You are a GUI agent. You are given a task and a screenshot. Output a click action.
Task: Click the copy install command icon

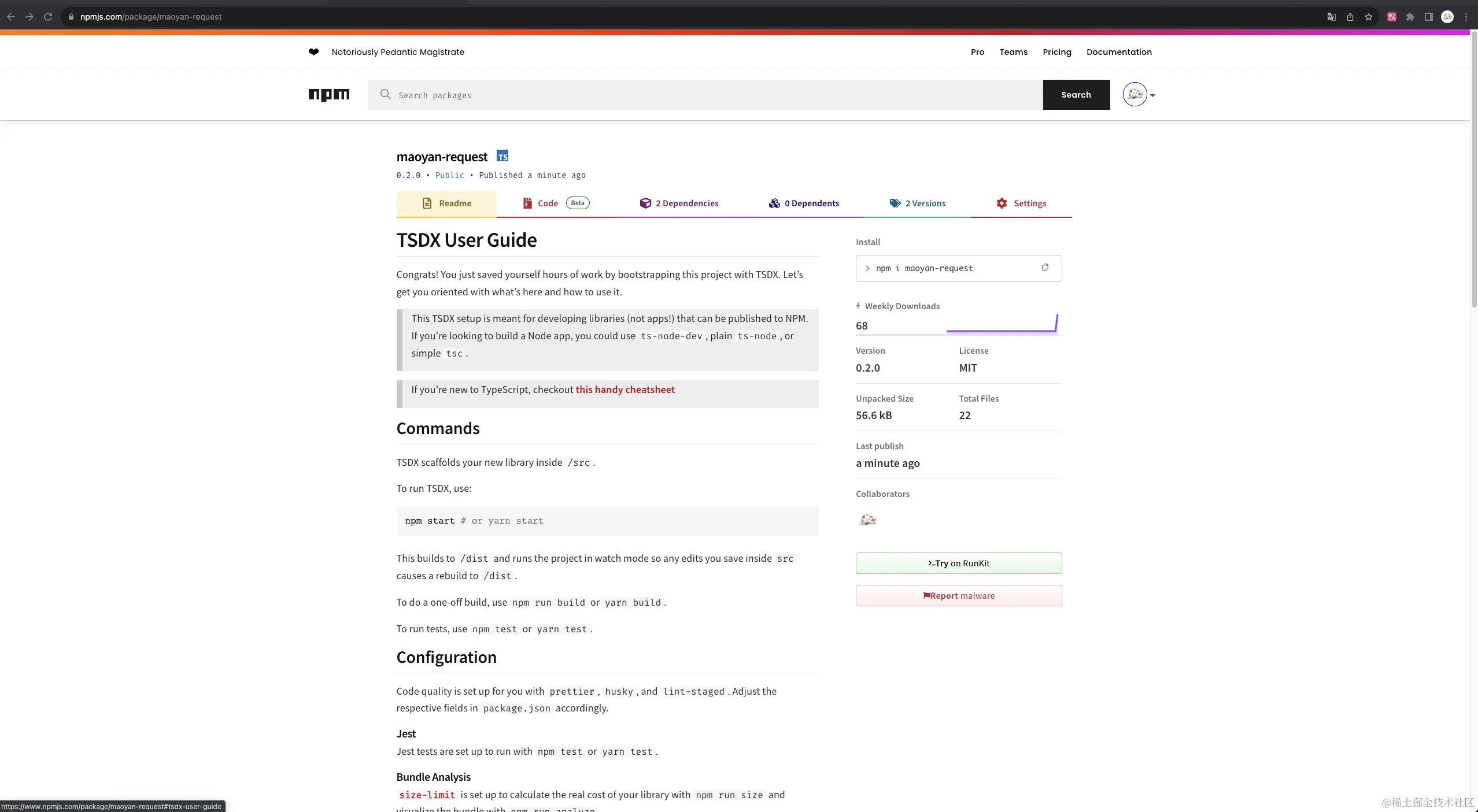[1044, 268]
